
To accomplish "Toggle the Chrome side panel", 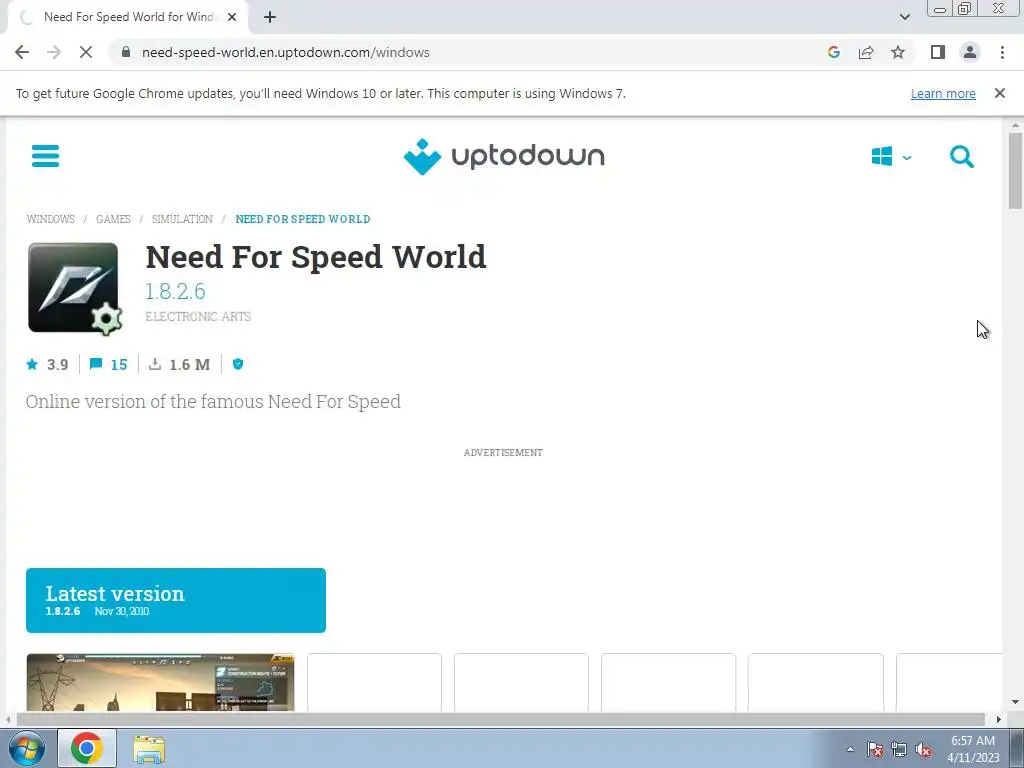I will [x=938, y=52].
